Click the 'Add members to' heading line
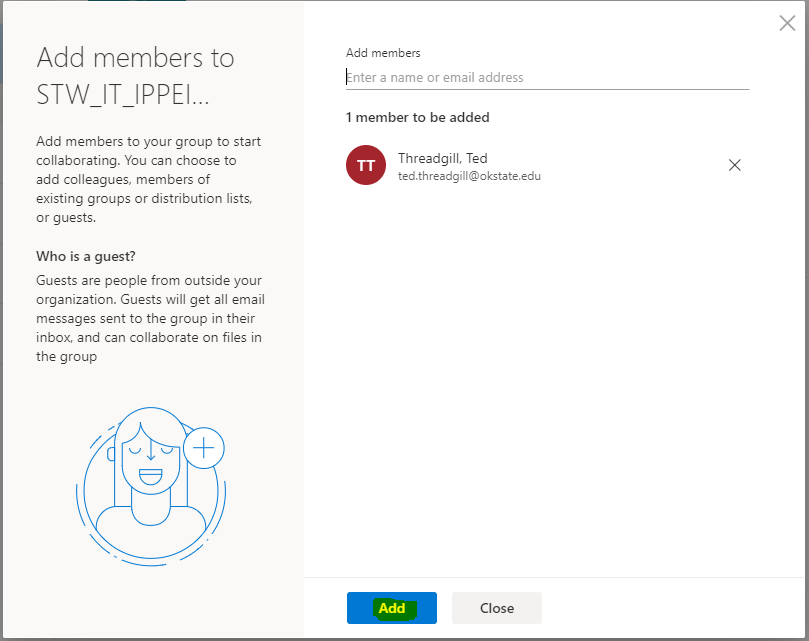 pos(135,58)
